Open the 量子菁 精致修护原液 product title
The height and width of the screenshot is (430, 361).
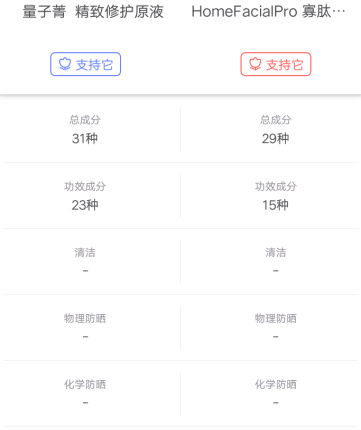click(93, 12)
